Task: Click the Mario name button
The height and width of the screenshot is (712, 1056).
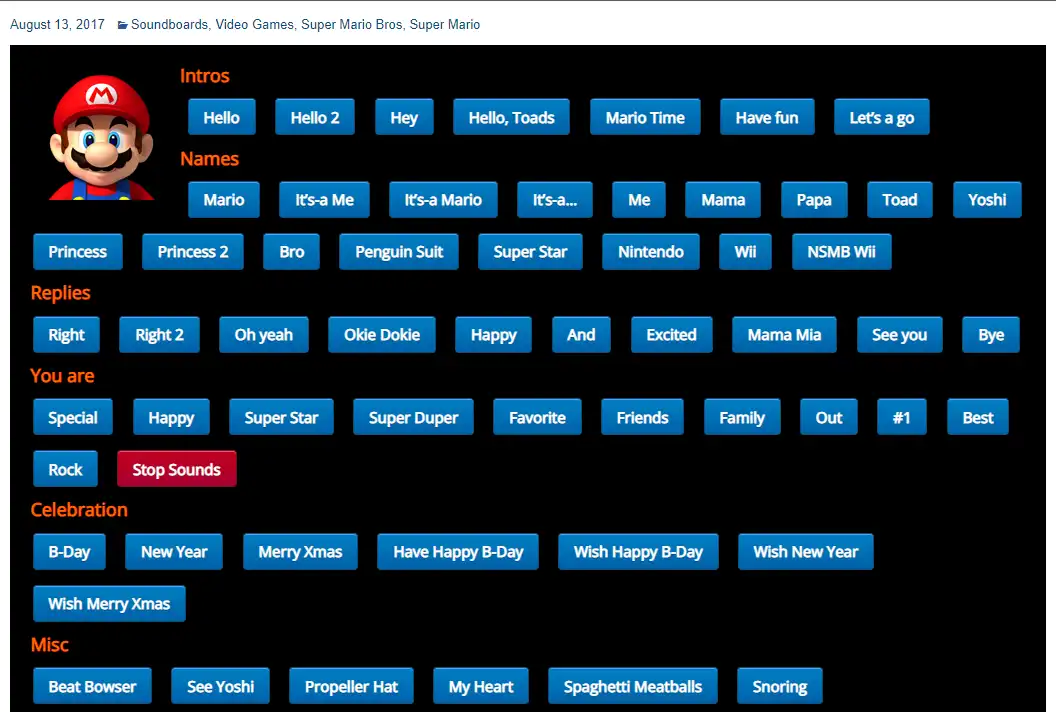Action: [224, 199]
